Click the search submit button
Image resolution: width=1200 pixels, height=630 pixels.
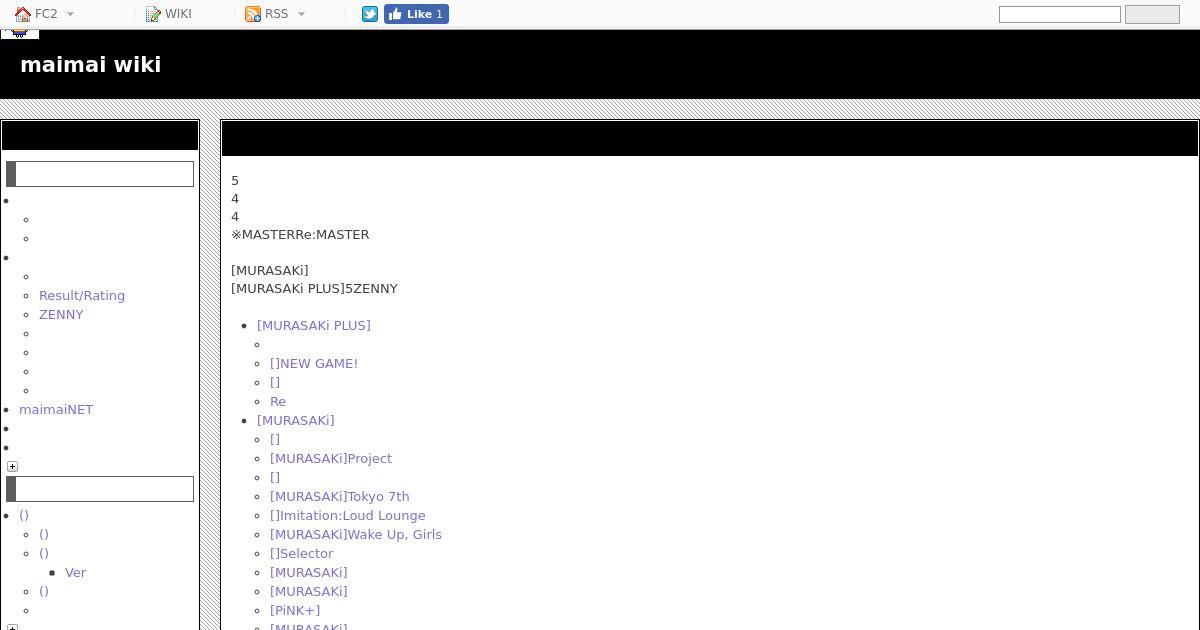pyautogui.click(x=1152, y=14)
